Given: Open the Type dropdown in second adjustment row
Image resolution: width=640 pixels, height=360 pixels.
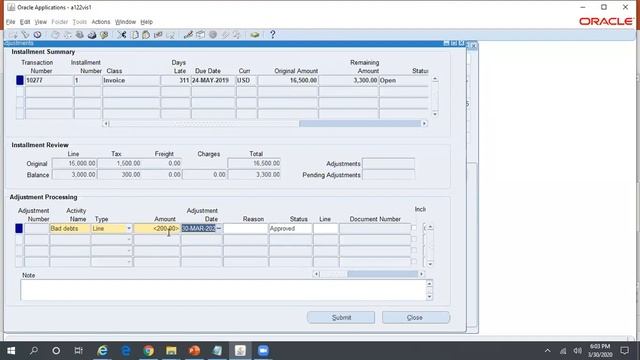Looking at the screenshot, I should (x=129, y=240).
